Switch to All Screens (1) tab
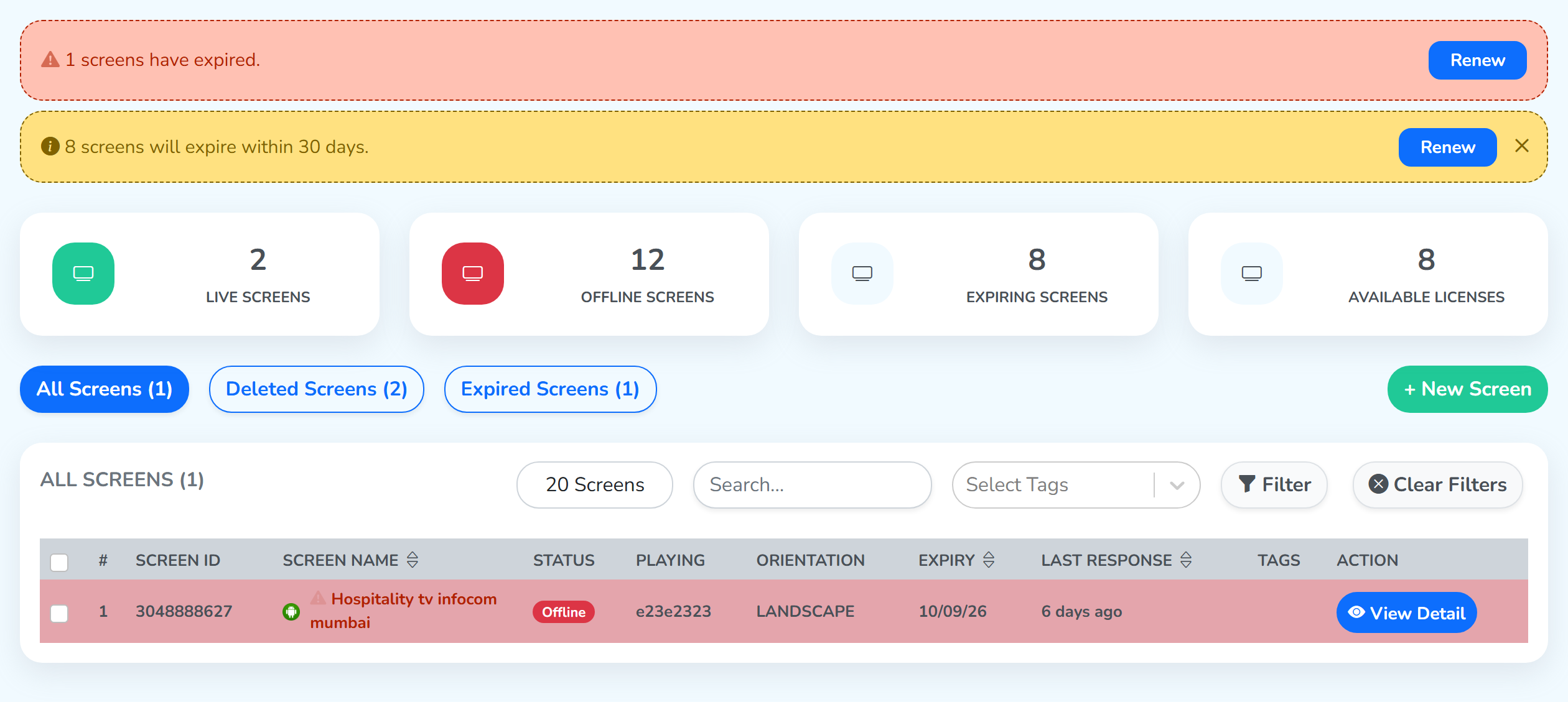 click(105, 389)
